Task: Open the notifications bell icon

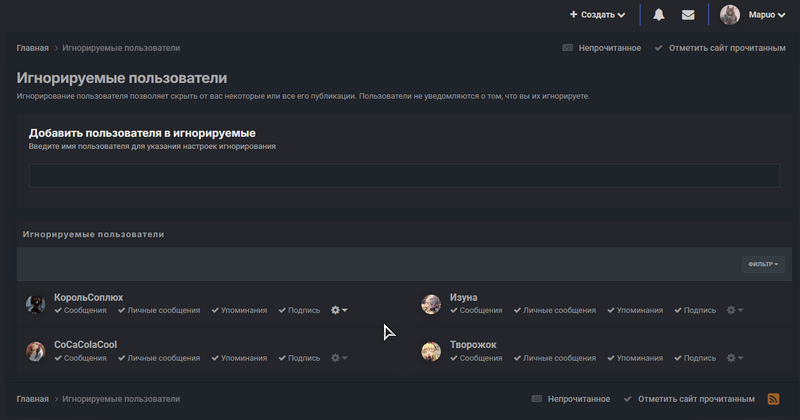Action: click(659, 15)
